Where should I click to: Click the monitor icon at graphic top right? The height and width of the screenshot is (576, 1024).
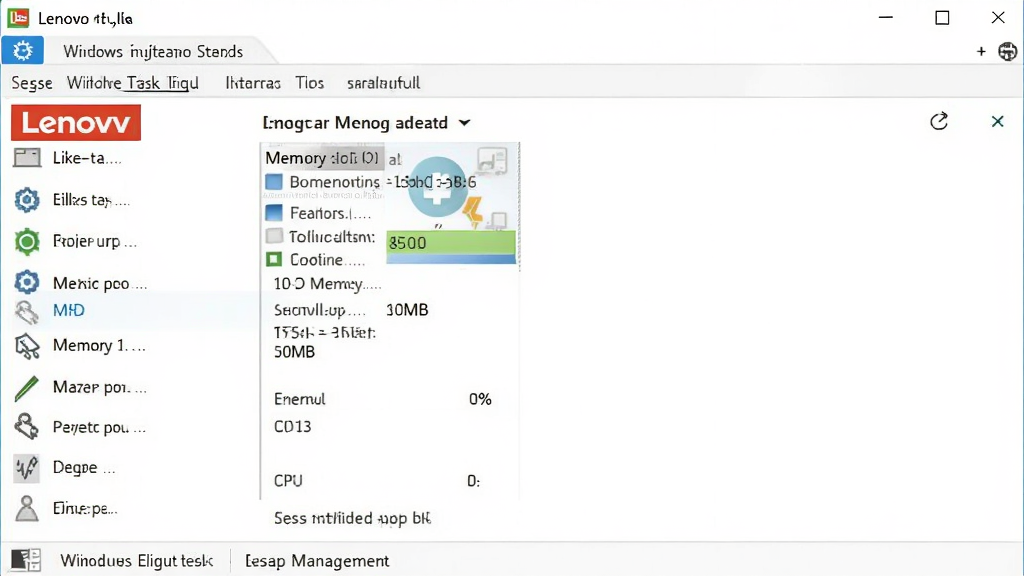(492, 160)
